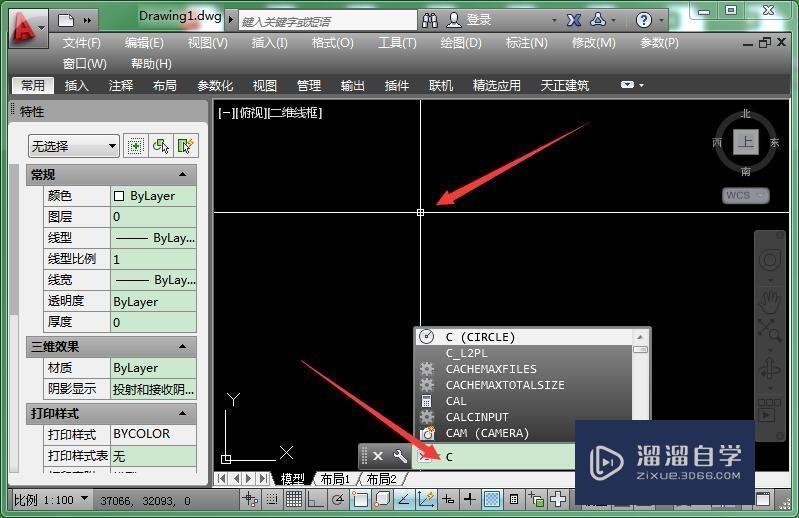Click the 打印样式 BYCOLOR value
Image resolution: width=799 pixels, height=518 pixels.
coord(153,434)
